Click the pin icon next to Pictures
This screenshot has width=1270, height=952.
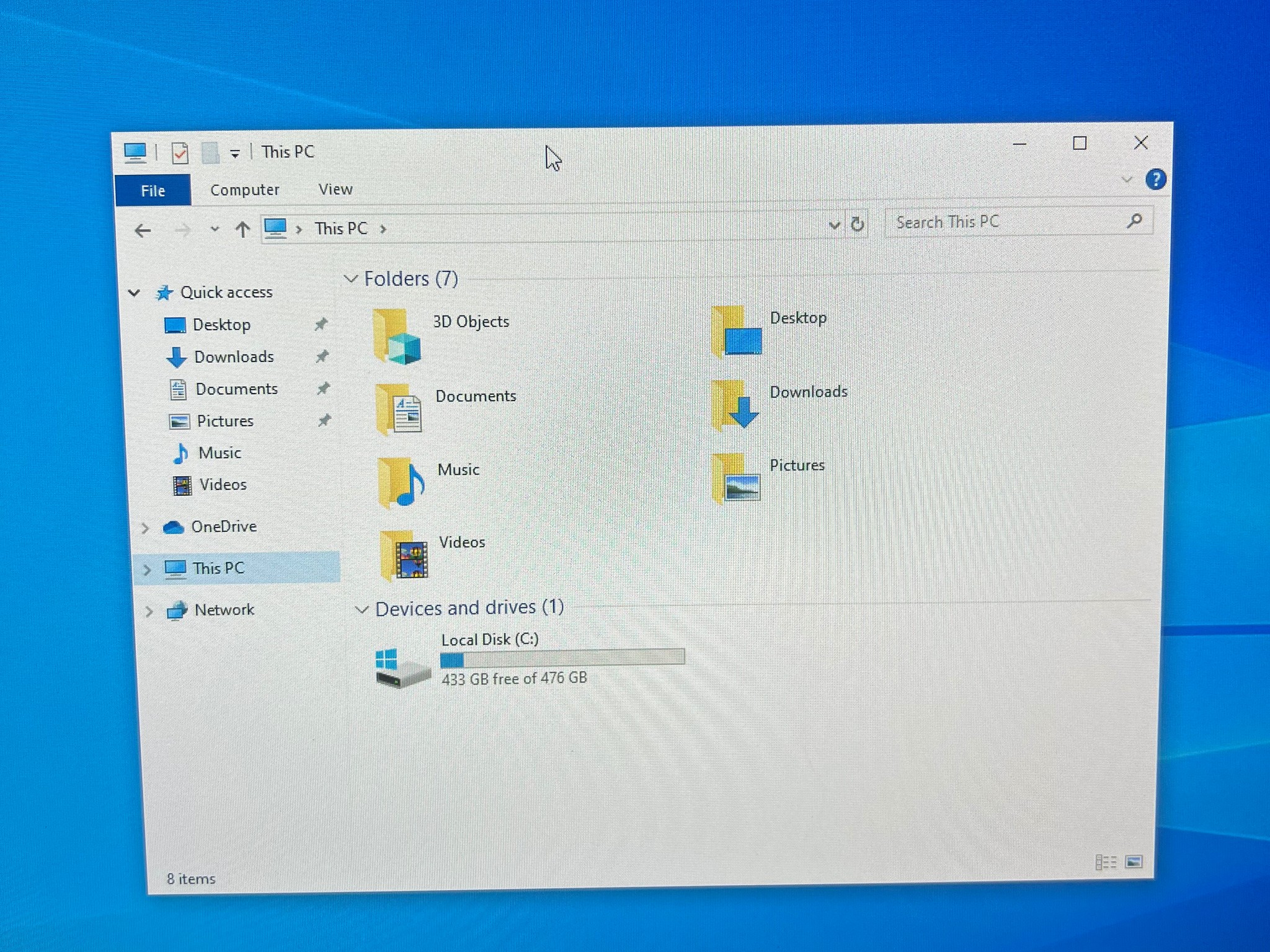click(324, 421)
